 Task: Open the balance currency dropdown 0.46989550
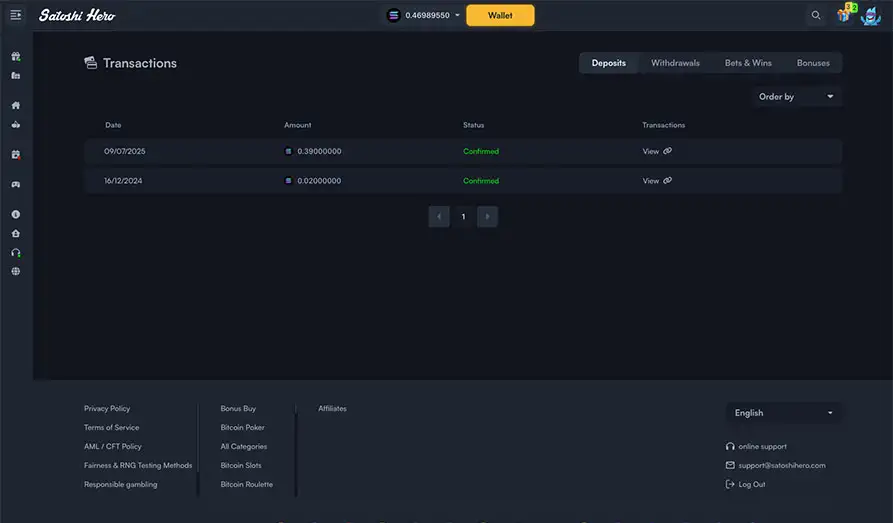[423, 15]
